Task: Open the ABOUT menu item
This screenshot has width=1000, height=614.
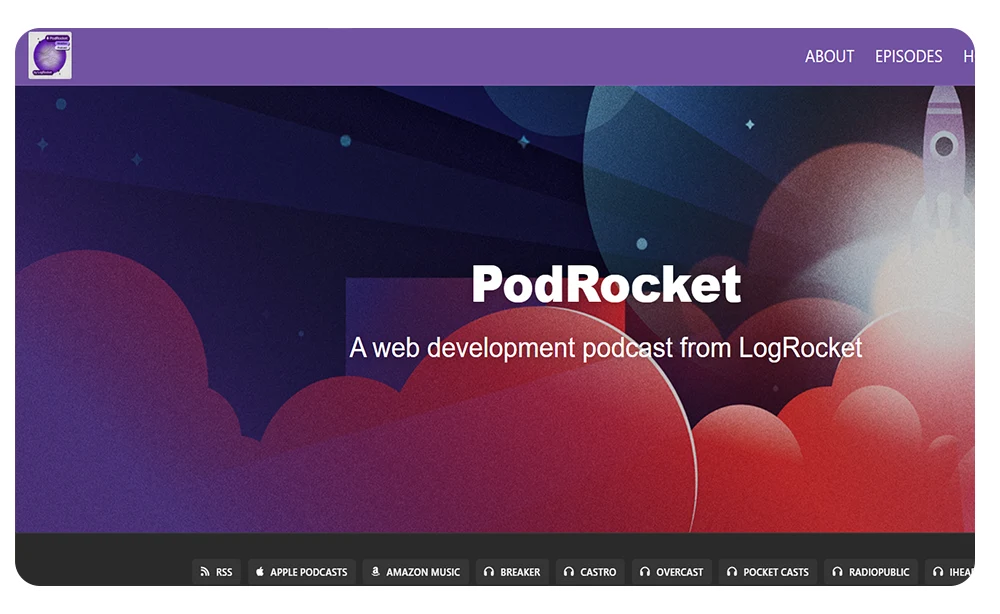Action: tap(829, 57)
